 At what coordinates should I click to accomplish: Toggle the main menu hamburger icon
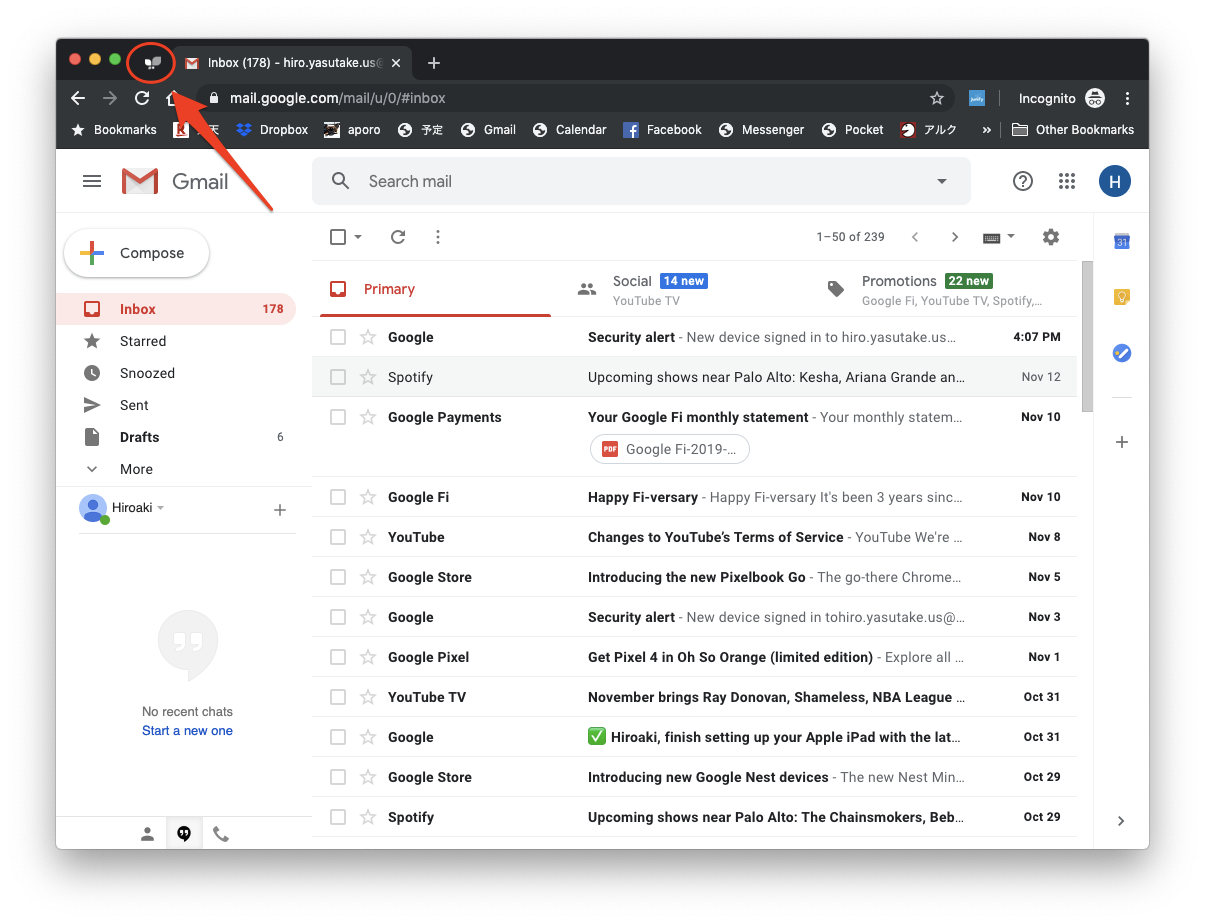(92, 181)
